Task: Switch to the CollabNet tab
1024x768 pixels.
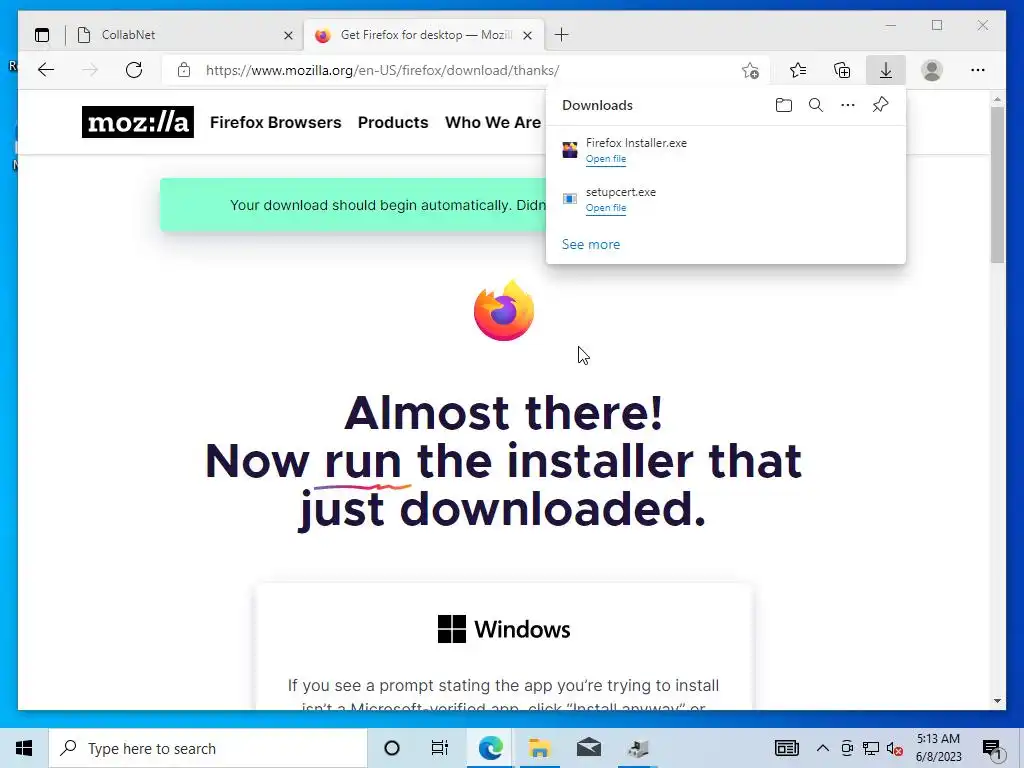Action: pyautogui.click(x=185, y=35)
